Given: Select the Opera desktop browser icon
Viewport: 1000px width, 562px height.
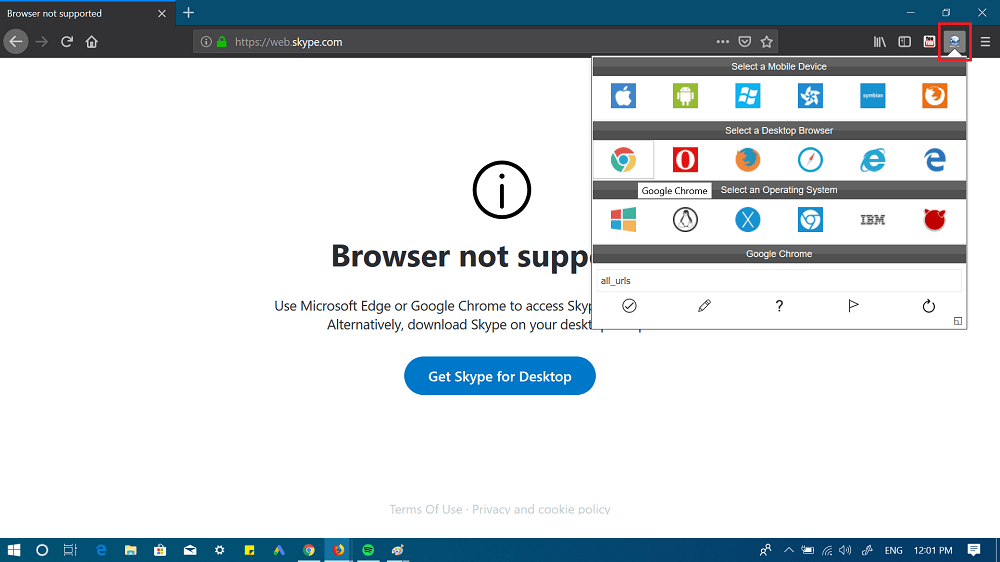Looking at the screenshot, I should [x=686, y=160].
